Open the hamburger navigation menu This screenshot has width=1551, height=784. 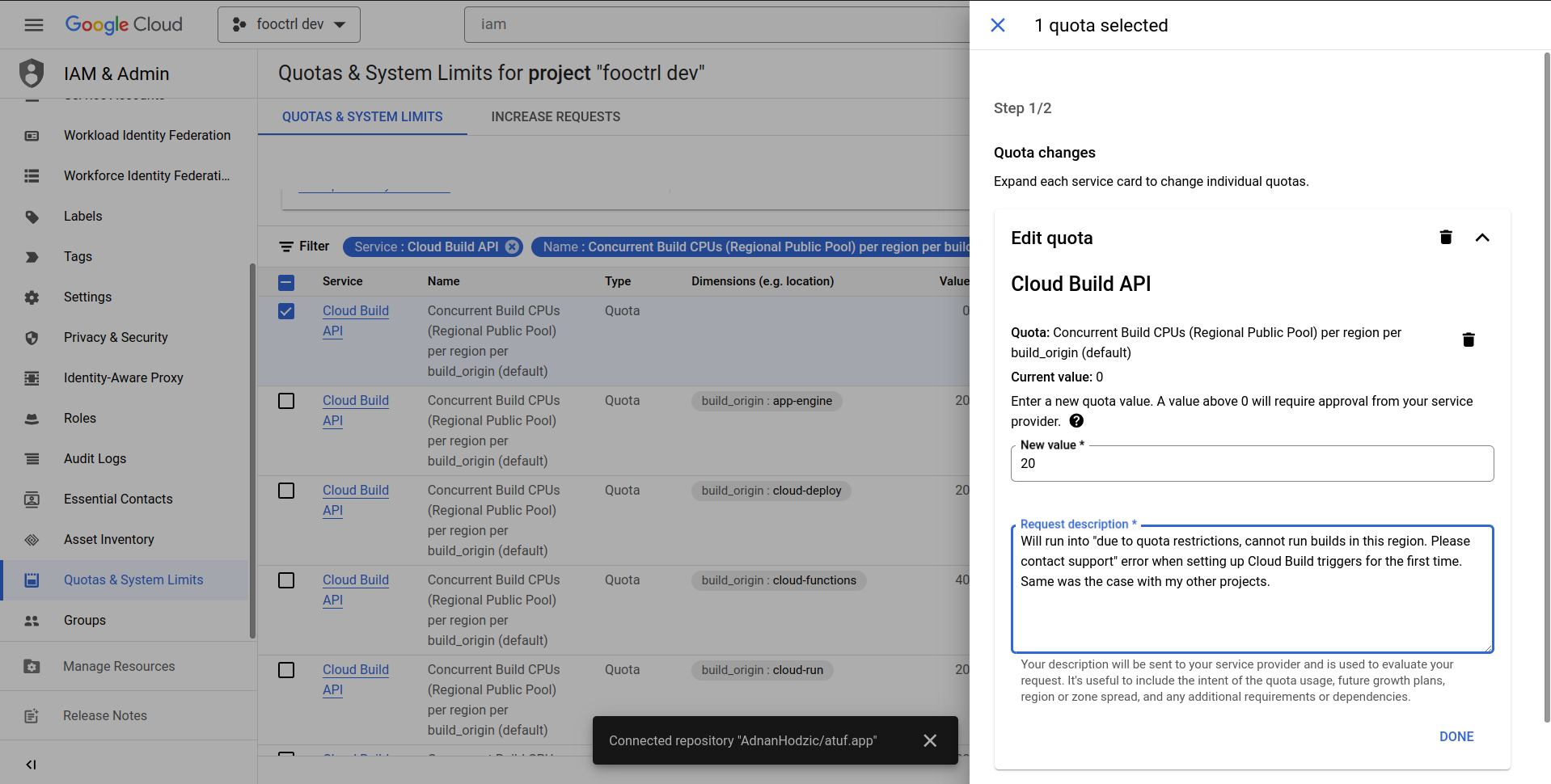point(34,25)
